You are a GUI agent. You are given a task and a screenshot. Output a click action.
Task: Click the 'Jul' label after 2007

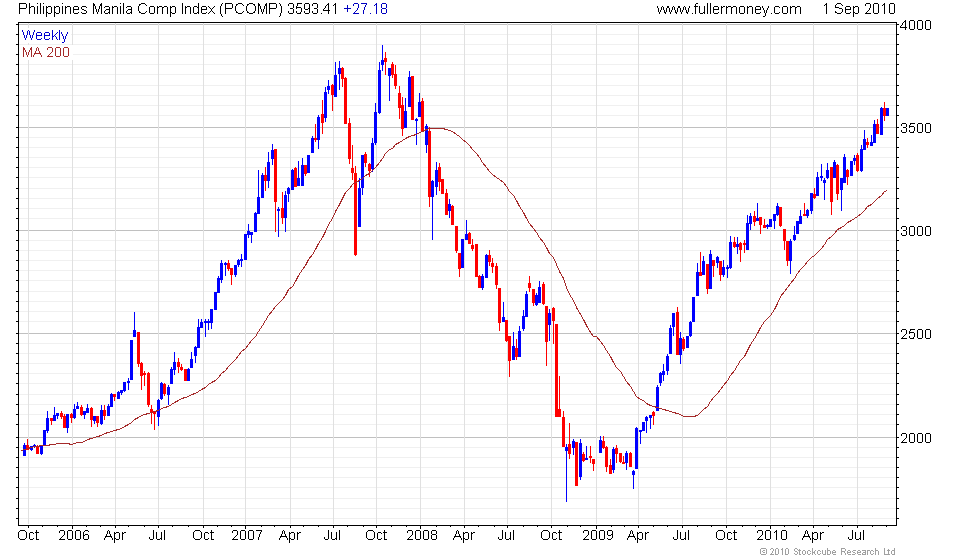click(332, 536)
